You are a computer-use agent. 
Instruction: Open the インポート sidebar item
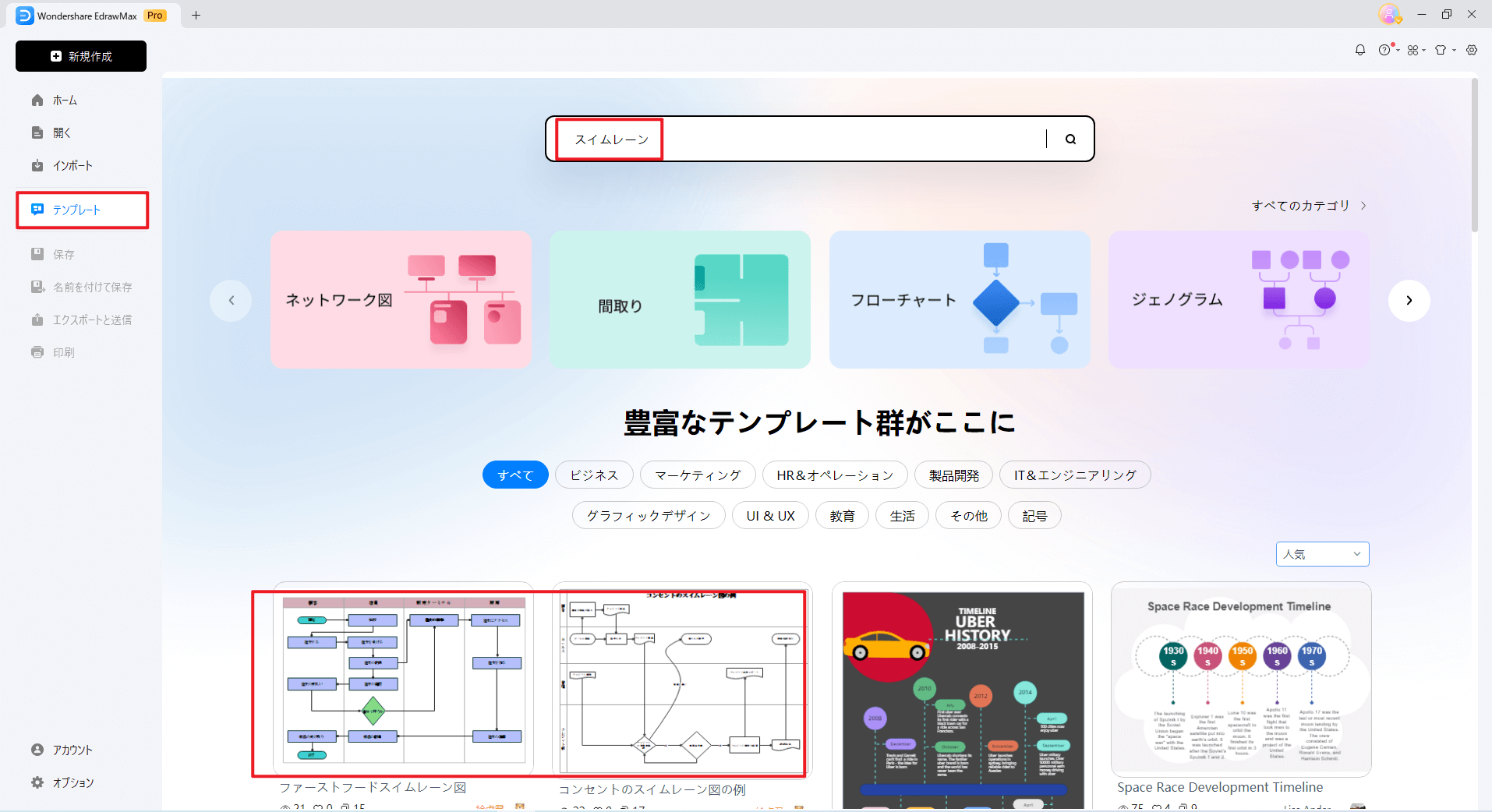click(x=72, y=166)
